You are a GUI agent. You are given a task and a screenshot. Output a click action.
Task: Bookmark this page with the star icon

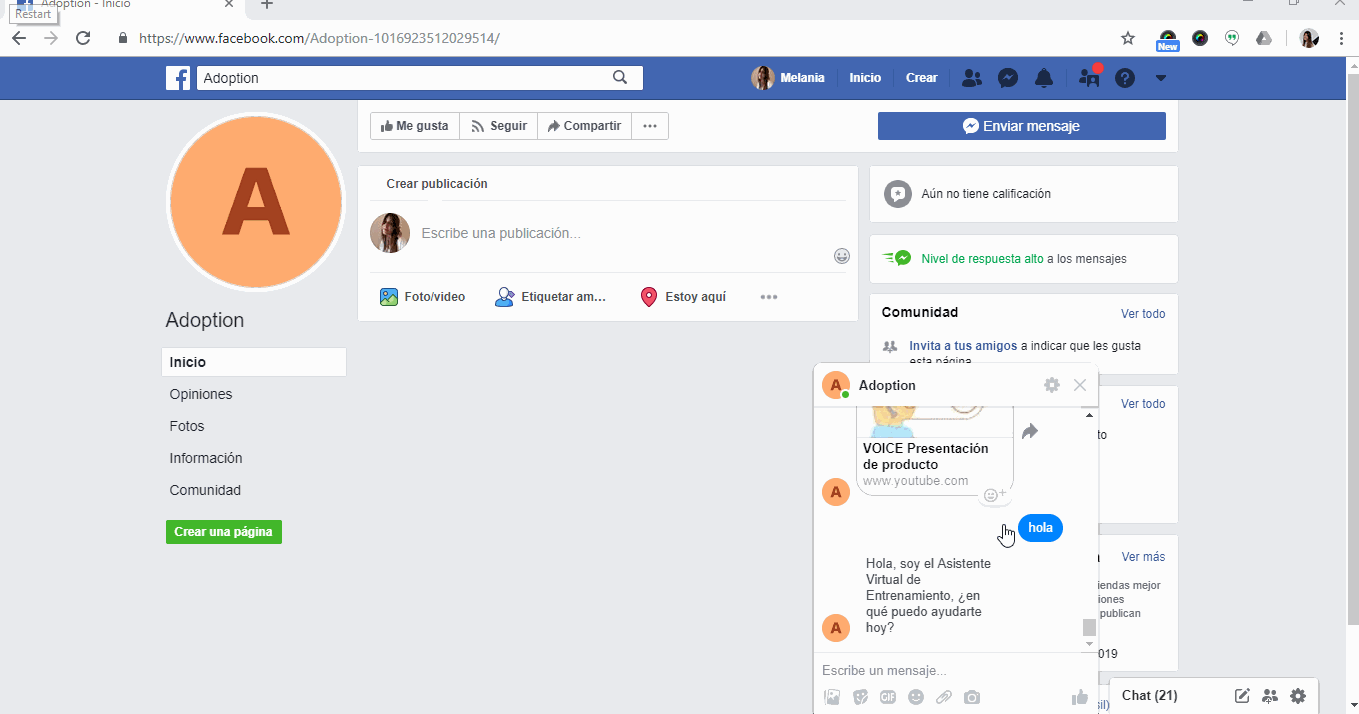click(1128, 38)
